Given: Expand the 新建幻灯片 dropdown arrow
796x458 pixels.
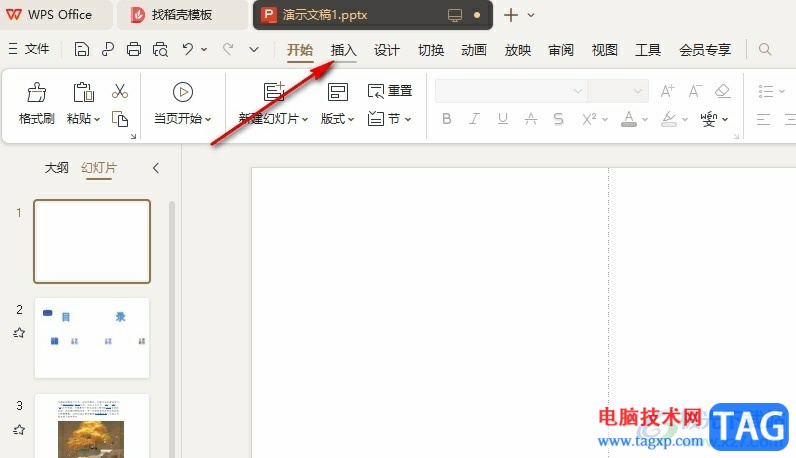Looking at the screenshot, I should point(305,119).
